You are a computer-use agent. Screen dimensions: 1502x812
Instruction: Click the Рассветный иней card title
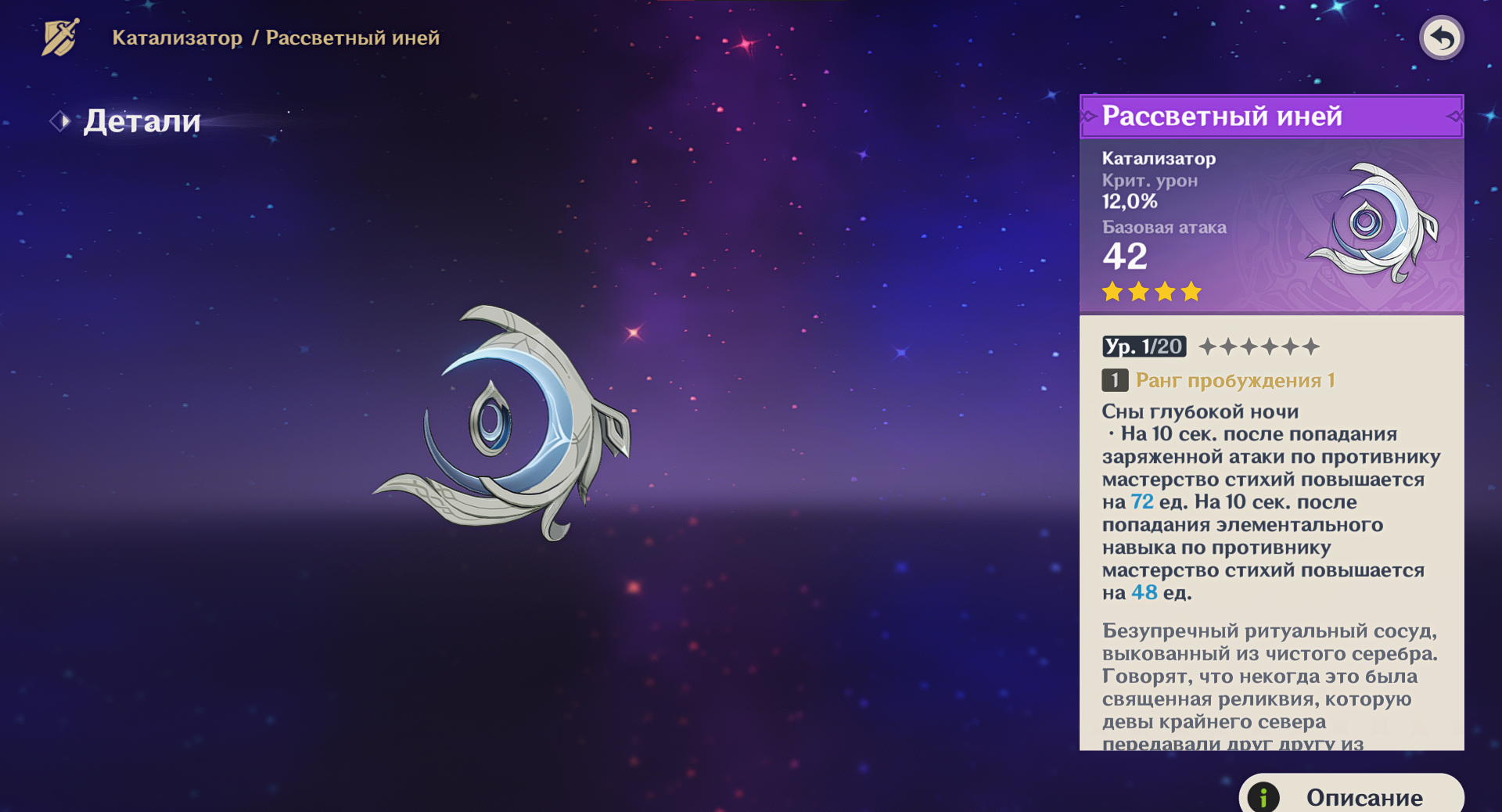coord(1222,116)
